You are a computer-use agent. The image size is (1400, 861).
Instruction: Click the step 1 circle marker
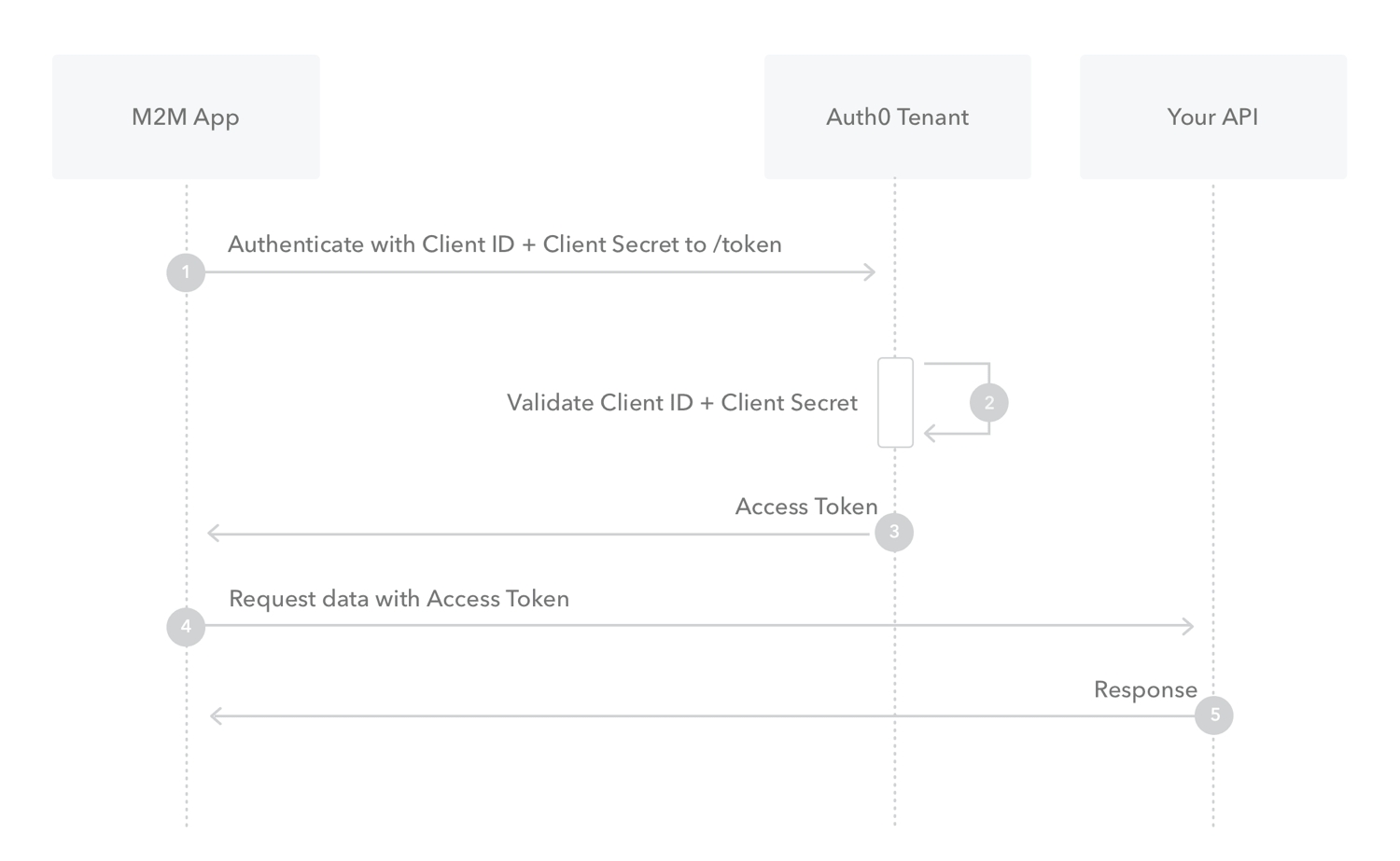coord(186,272)
